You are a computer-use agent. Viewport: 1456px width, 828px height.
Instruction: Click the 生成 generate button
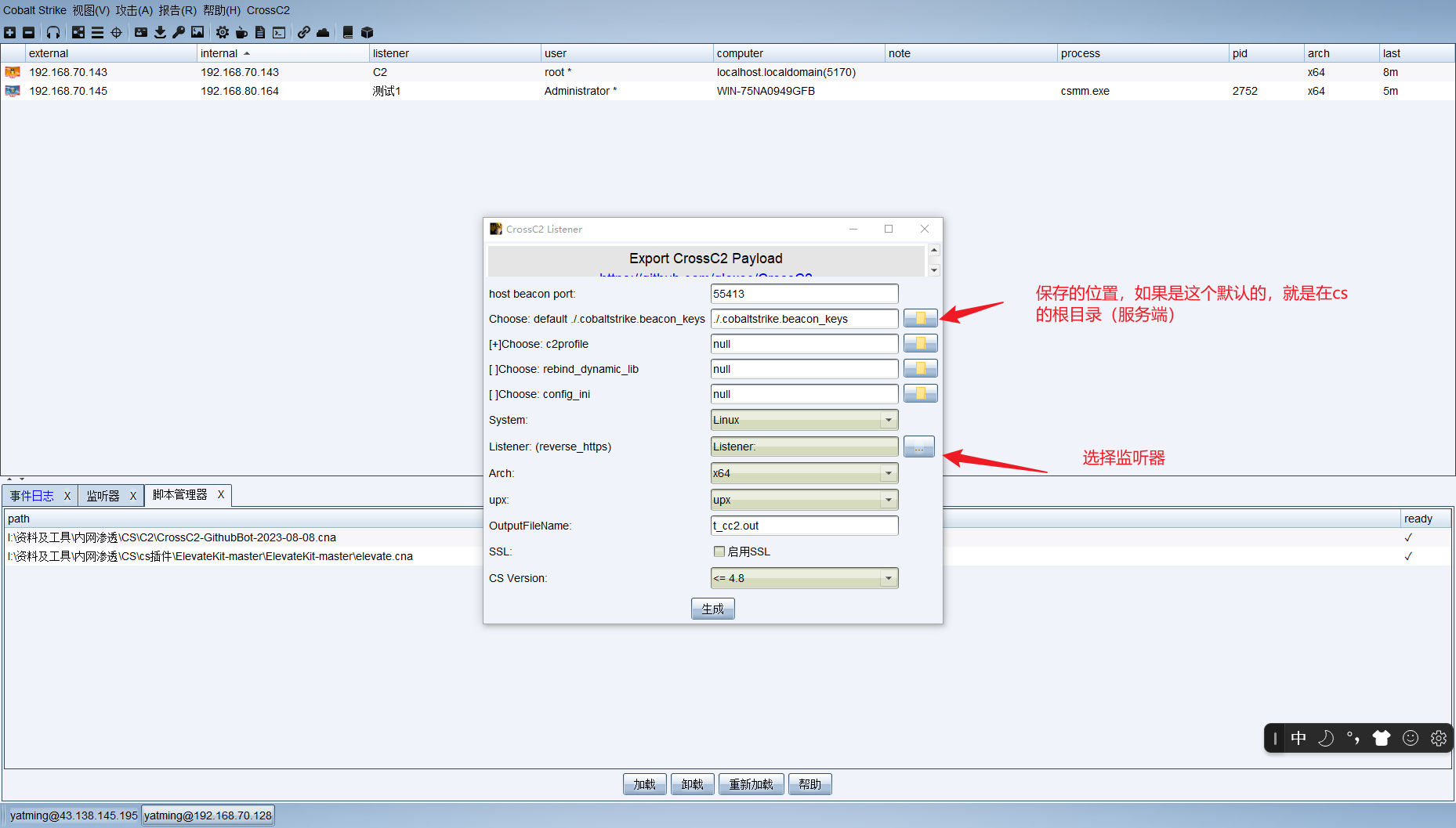pos(713,609)
